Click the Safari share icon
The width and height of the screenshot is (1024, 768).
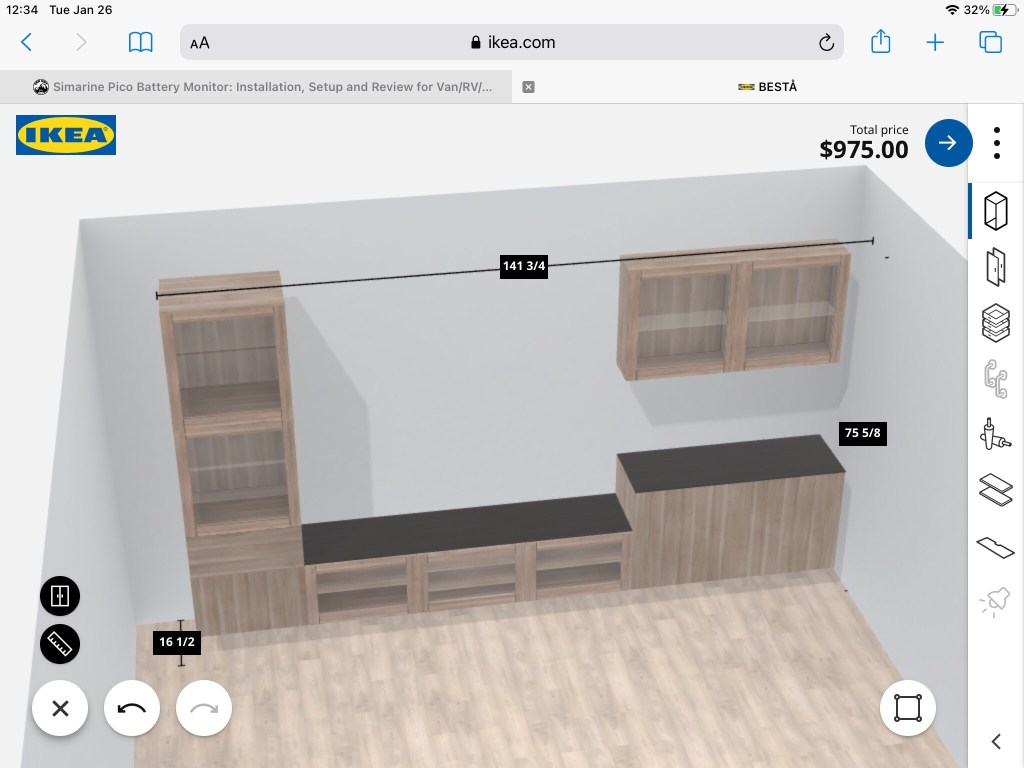tap(880, 42)
